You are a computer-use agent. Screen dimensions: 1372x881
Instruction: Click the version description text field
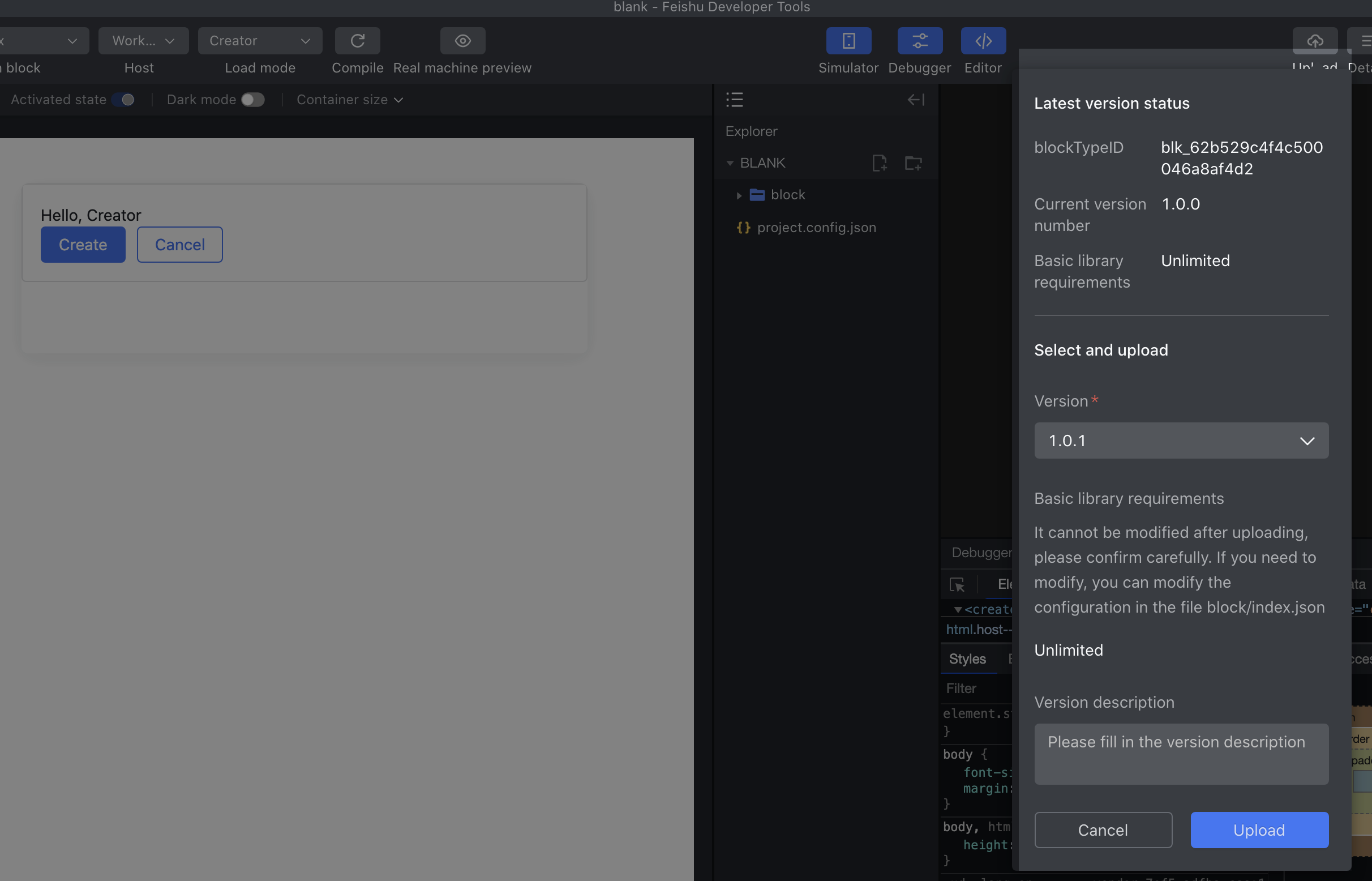pos(1181,754)
